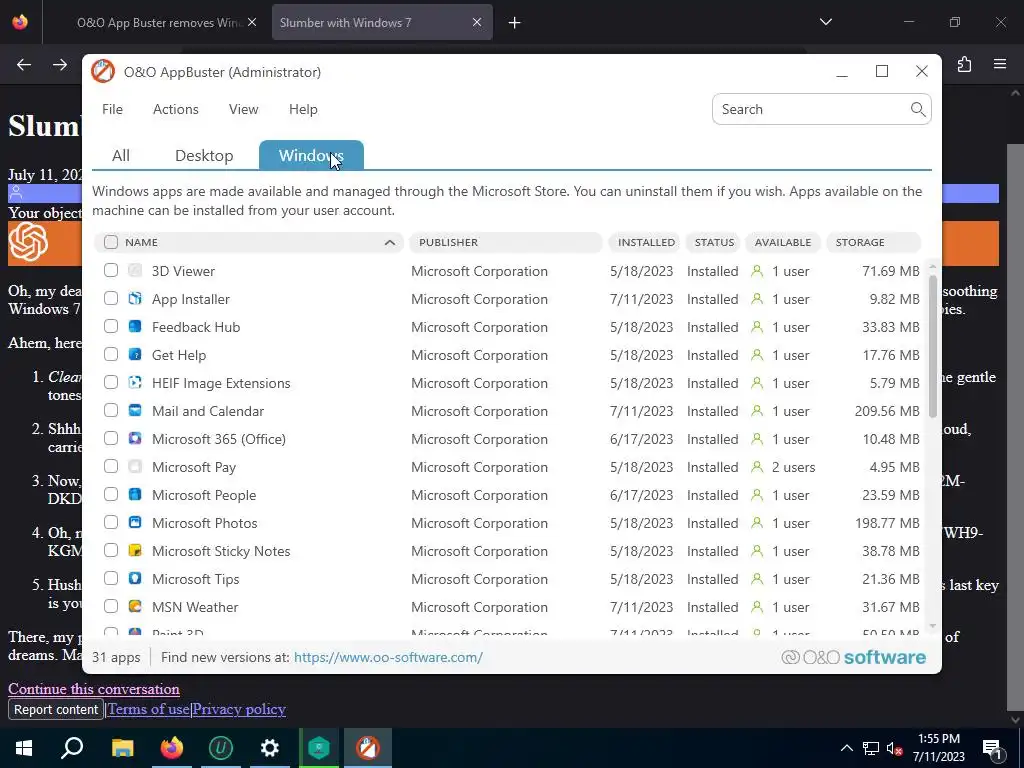1024x768 pixels.
Task: Click the Get Help app icon
Action: pyautogui.click(x=135, y=355)
